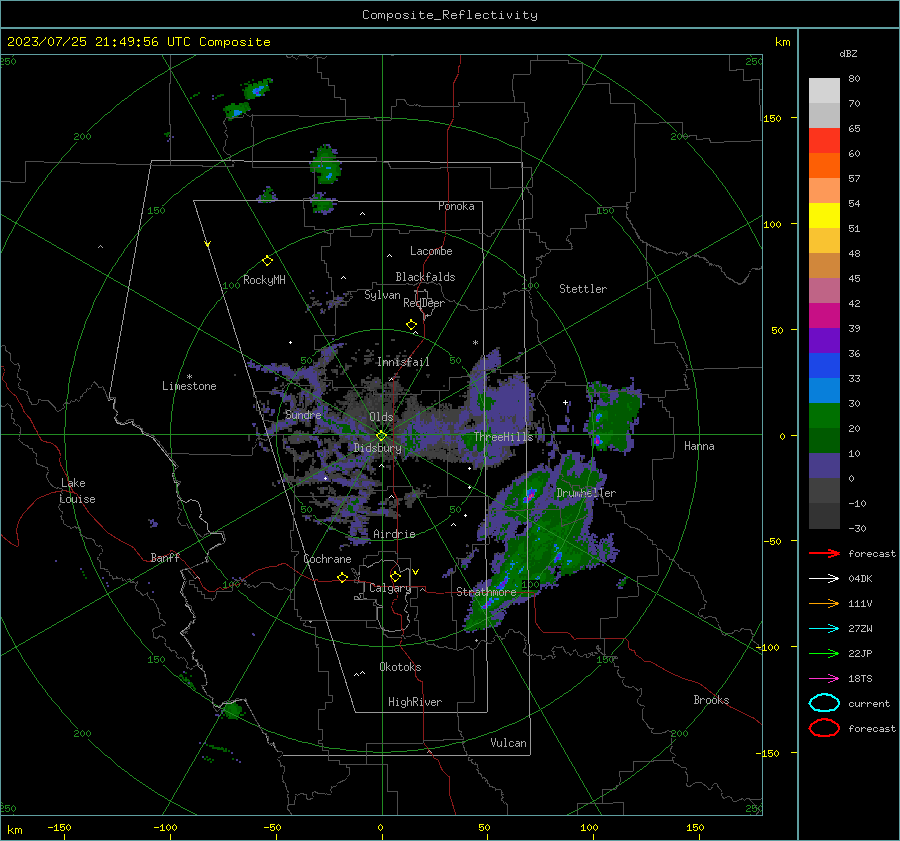The image size is (900, 841).
Task: Click the Lake Louise label
Action: [77, 491]
